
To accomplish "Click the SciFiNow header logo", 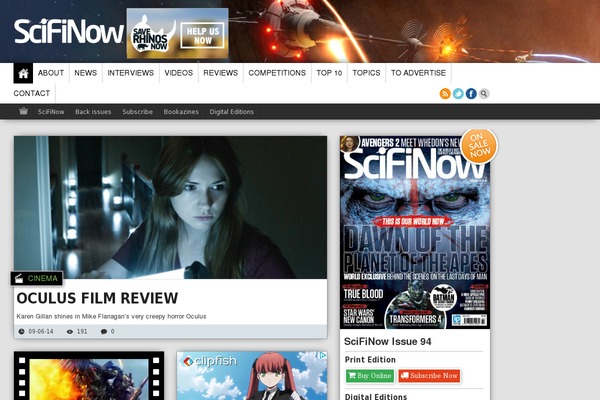I will pyautogui.click(x=69, y=31).
